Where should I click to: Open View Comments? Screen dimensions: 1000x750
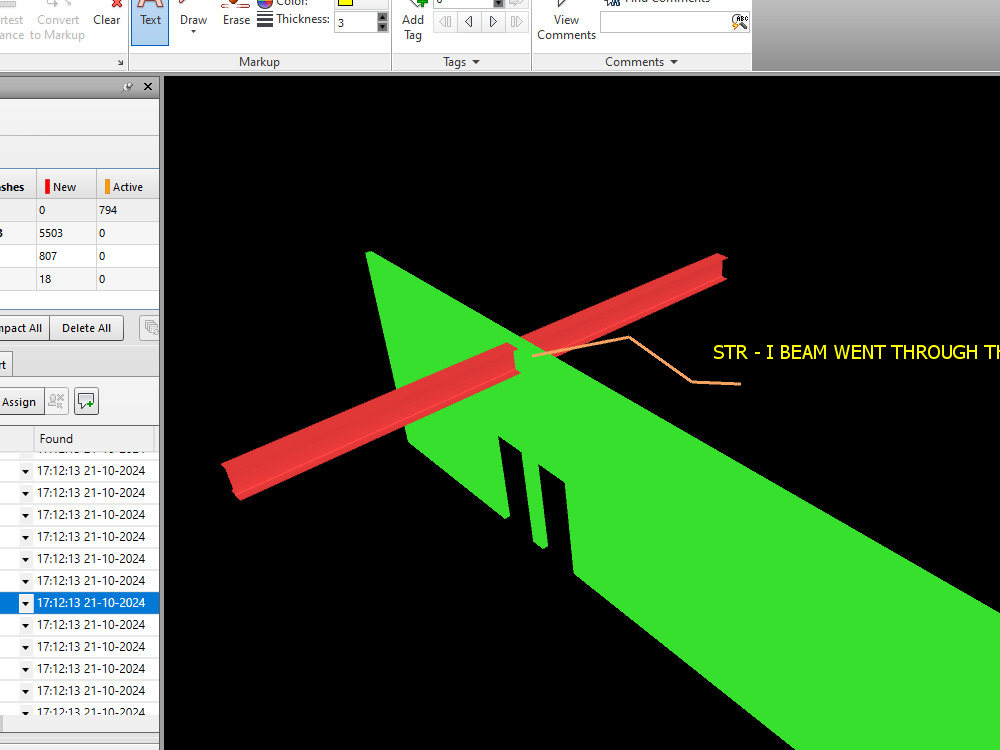point(566,24)
